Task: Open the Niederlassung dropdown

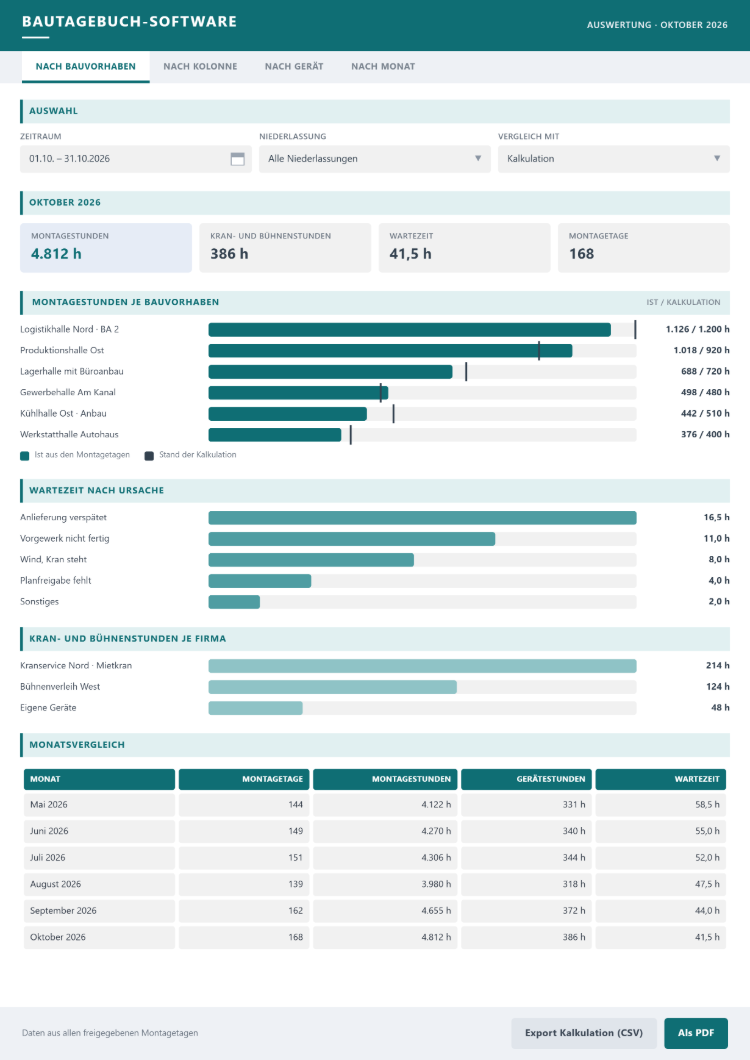Action: 375,159
